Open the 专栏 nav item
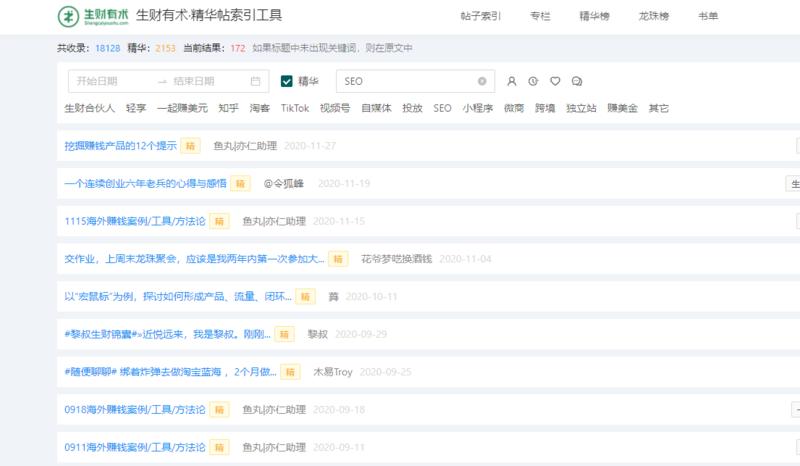This screenshot has width=800, height=466. [x=540, y=16]
